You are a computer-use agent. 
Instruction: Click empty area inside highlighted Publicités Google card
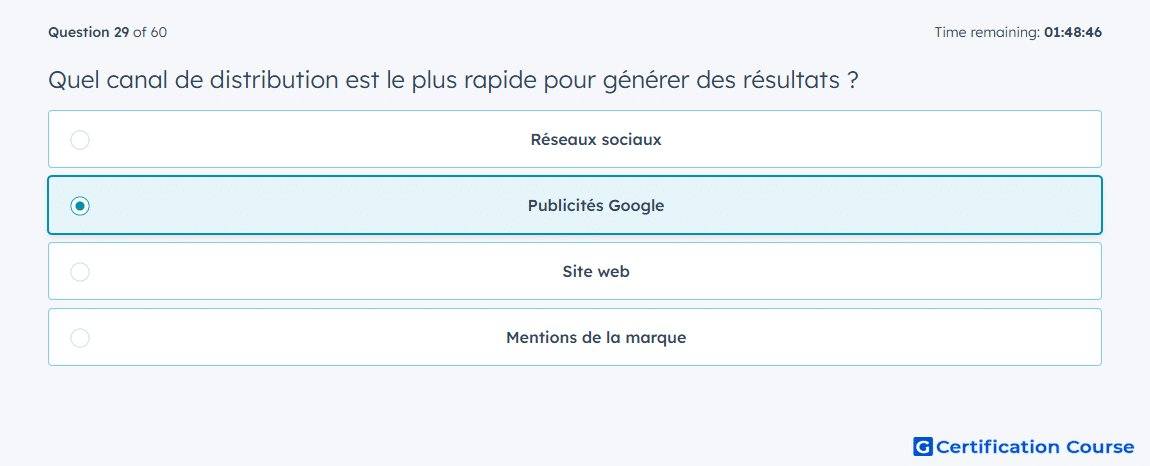(x=880, y=206)
